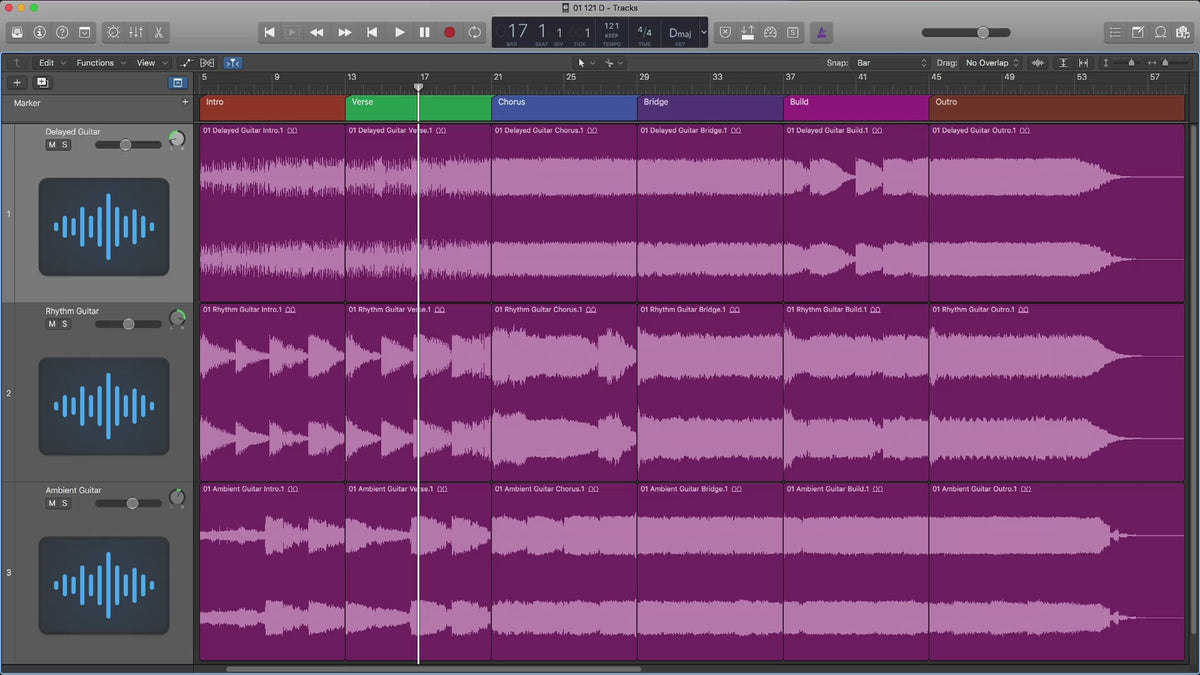Click the add track plus button
Screen dimensions: 1200x675
click(x=17, y=83)
